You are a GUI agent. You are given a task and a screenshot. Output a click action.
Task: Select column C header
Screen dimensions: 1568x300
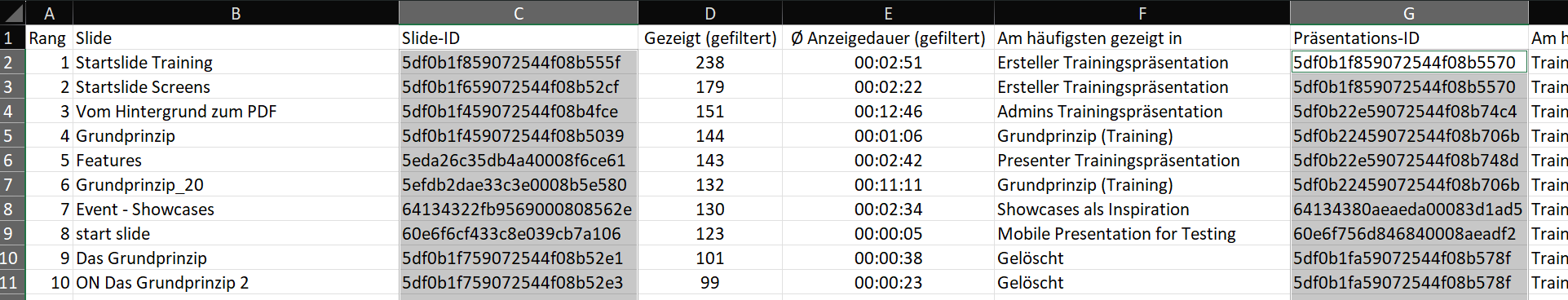[519, 13]
